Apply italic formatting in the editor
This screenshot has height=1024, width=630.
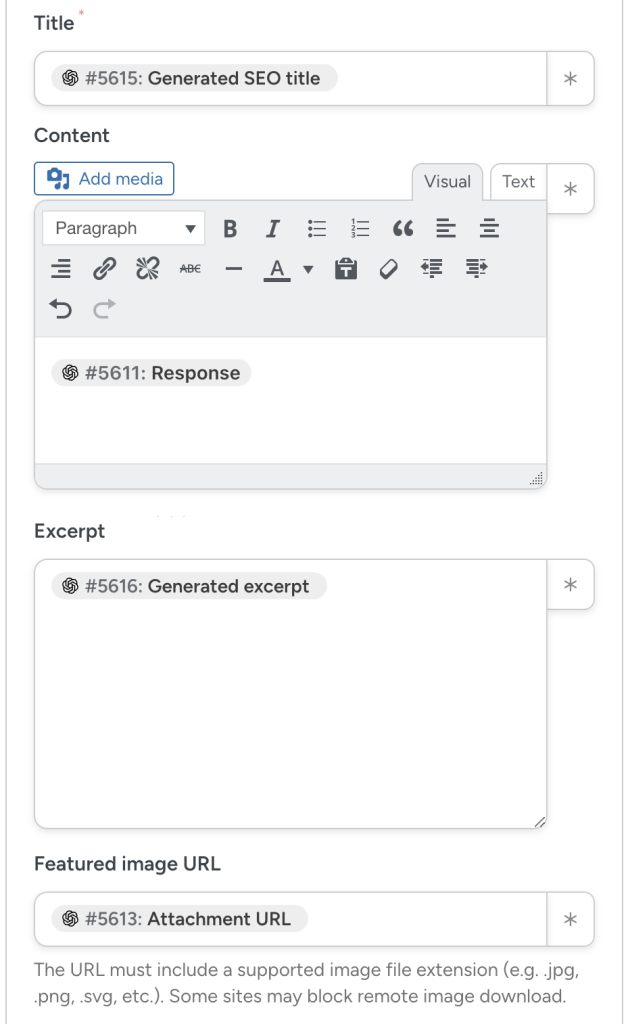click(x=271, y=228)
